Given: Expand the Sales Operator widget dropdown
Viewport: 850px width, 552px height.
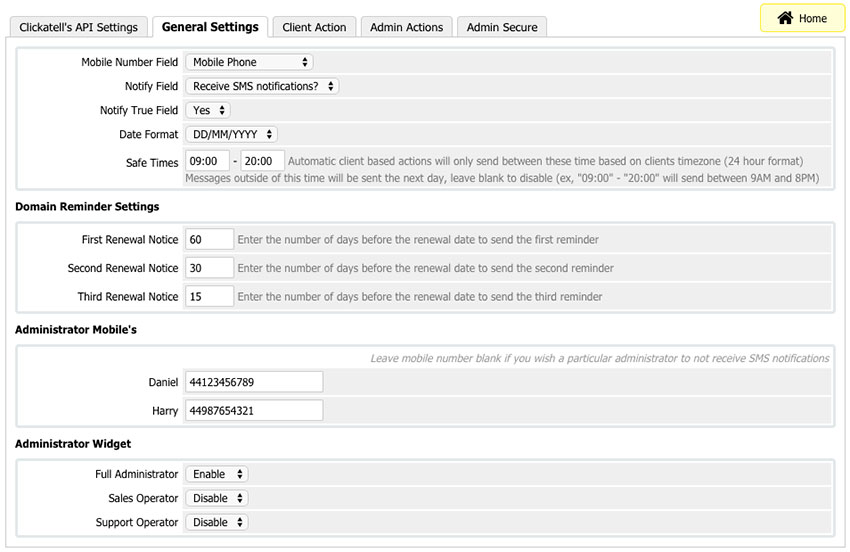Looking at the screenshot, I should click(216, 498).
